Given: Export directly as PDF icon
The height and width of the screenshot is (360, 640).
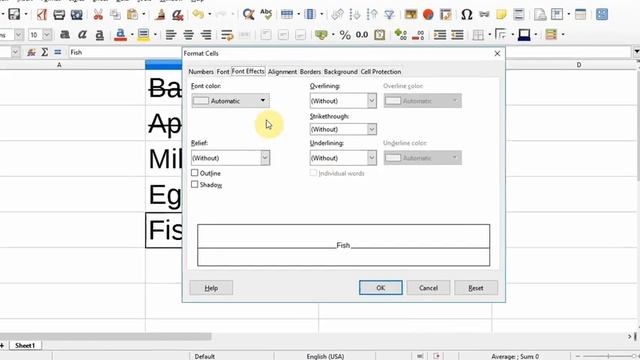Looking at the screenshot, I should click(x=42, y=14).
